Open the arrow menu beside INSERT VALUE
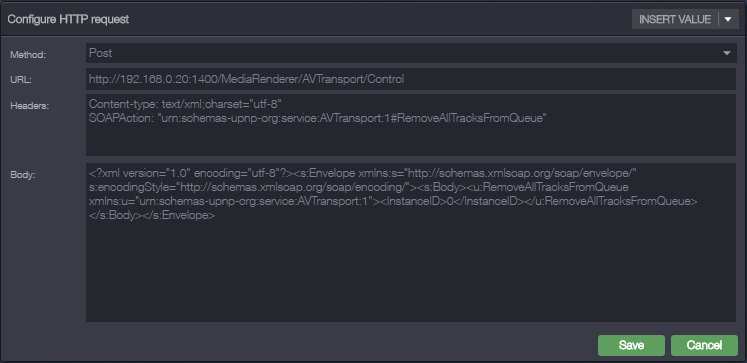The image size is (747, 363). 728,20
